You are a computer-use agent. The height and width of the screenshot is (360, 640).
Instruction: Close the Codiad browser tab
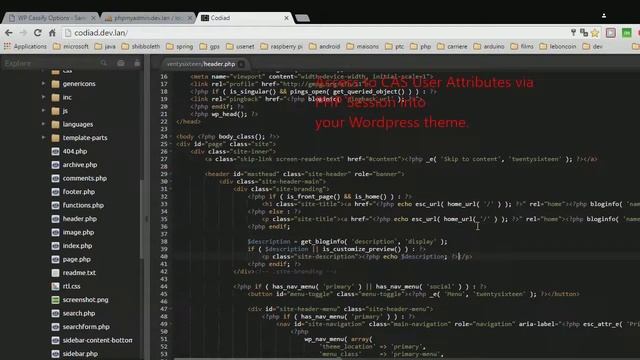[x=287, y=18]
